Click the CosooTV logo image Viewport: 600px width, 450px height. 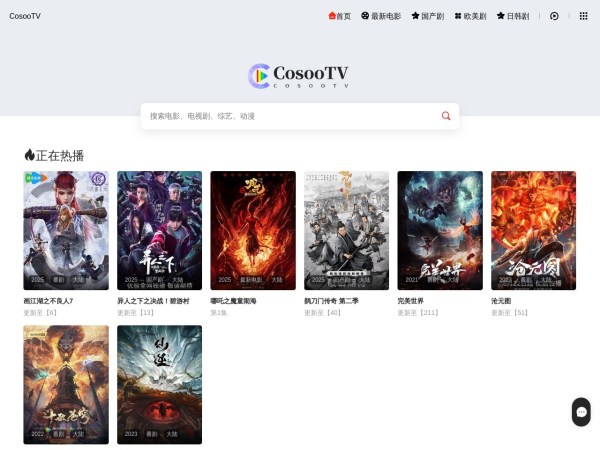pos(299,76)
